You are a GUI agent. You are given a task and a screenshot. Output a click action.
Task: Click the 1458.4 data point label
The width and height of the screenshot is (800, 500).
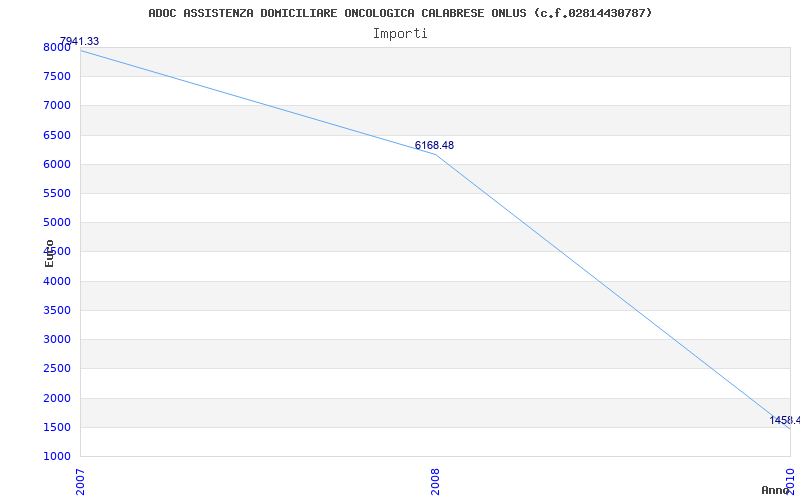tap(785, 420)
